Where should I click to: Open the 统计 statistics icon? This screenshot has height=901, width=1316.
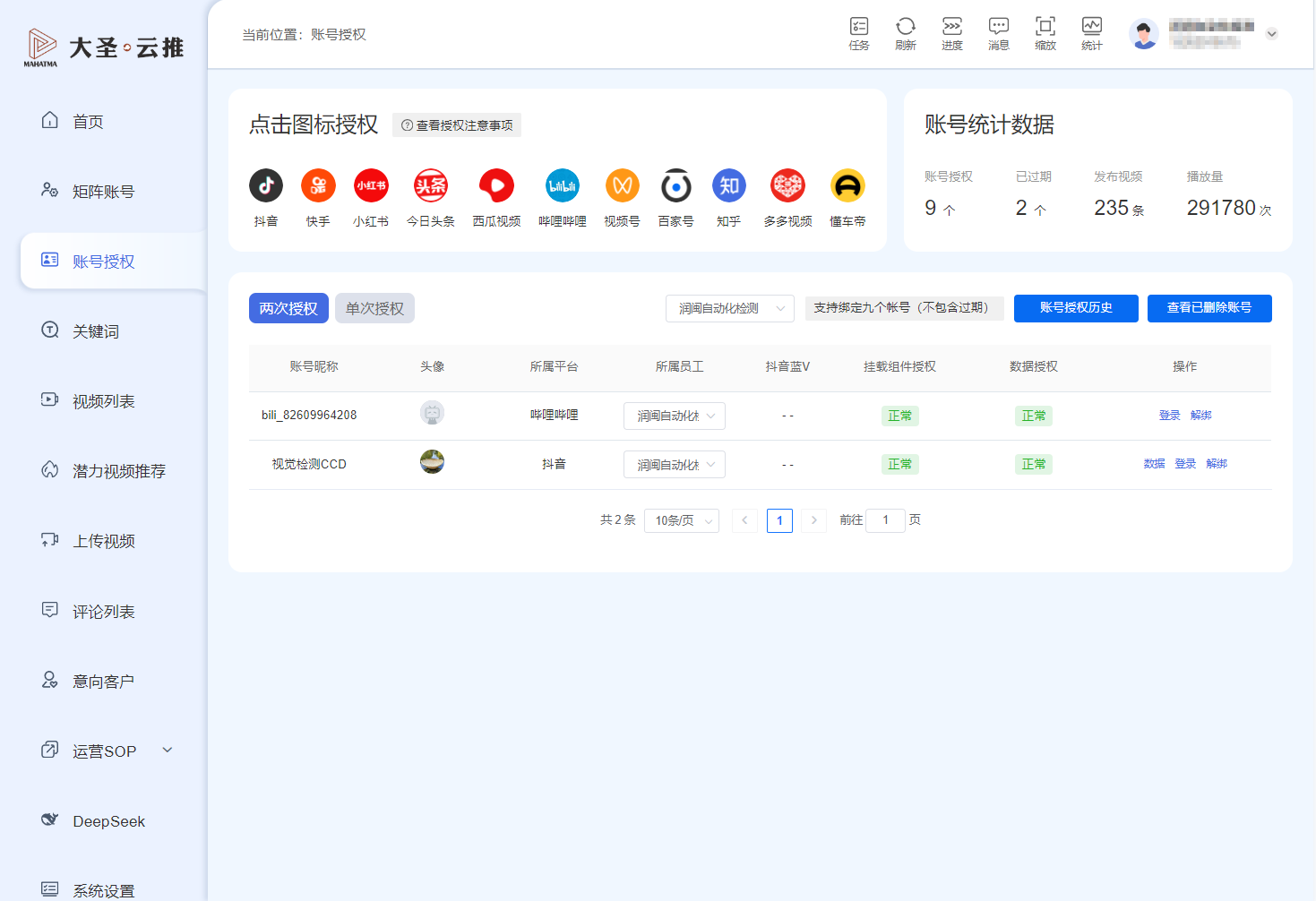(x=1092, y=33)
